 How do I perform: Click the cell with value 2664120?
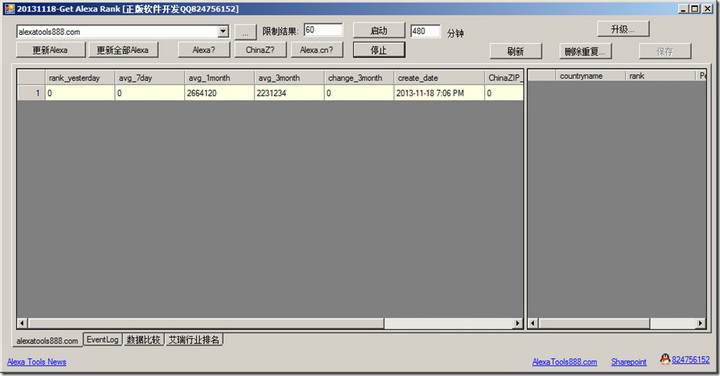(219, 93)
